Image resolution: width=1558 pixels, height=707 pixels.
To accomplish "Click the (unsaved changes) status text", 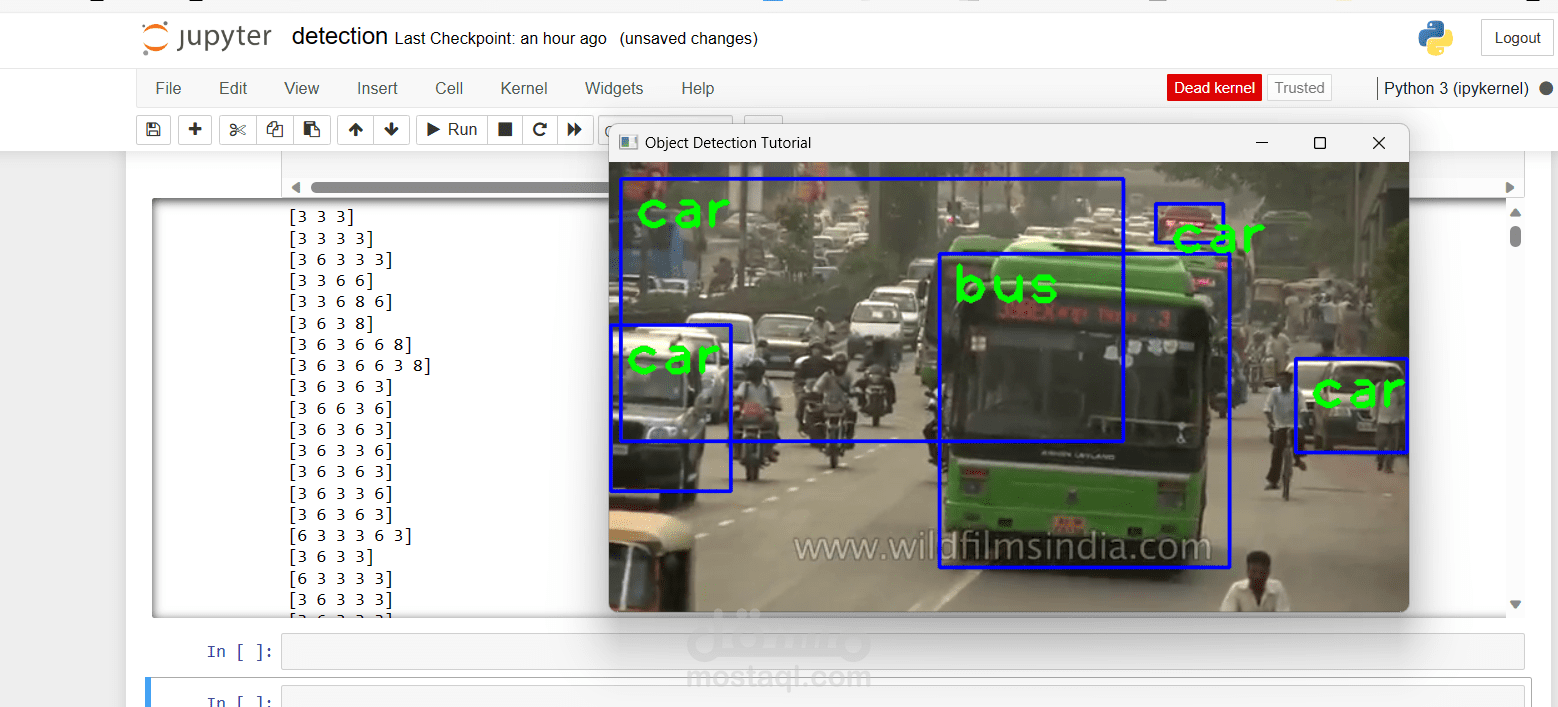I will pyautogui.click(x=688, y=39).
